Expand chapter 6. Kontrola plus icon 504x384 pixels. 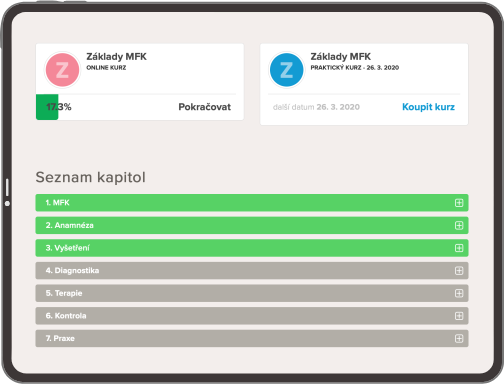(x=459, y=316)
